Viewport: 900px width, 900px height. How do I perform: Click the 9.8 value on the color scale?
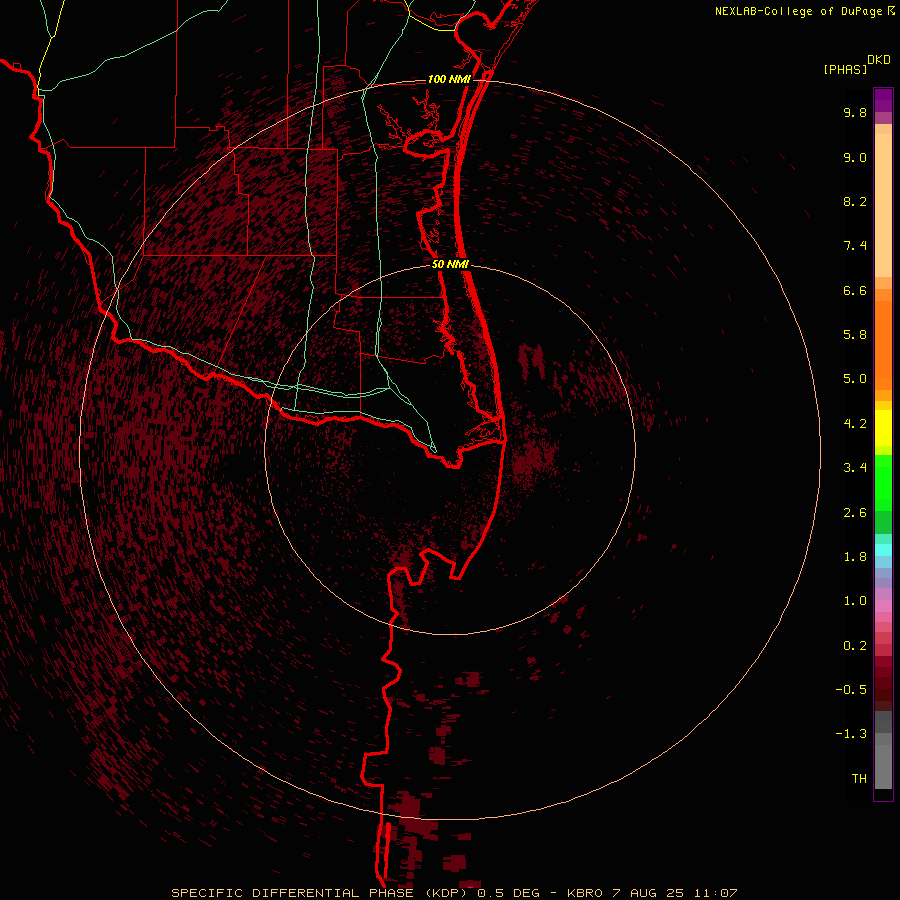[855, 112]
